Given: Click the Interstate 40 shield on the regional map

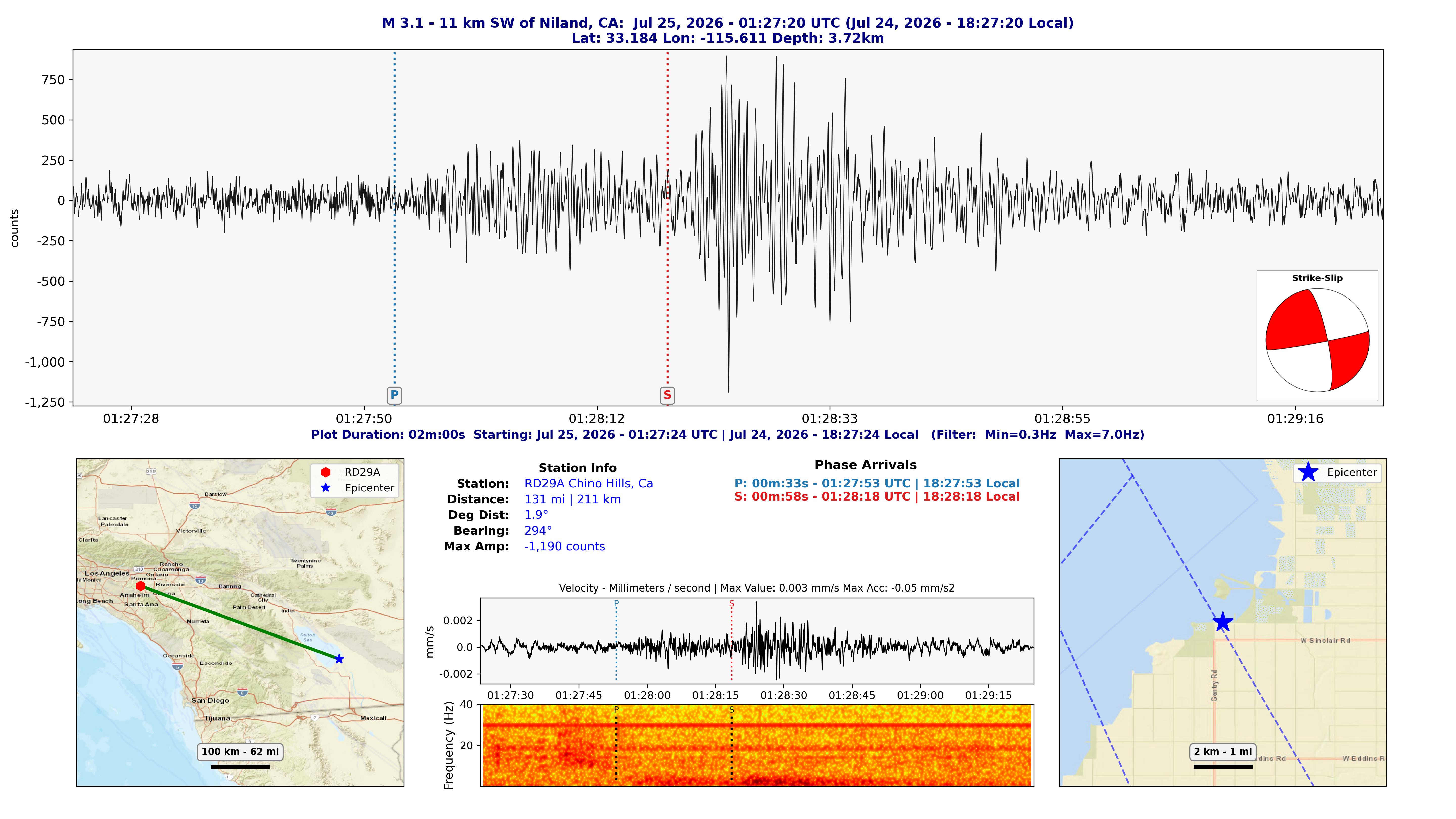Looking at the screenshot, I should [331, 512].
